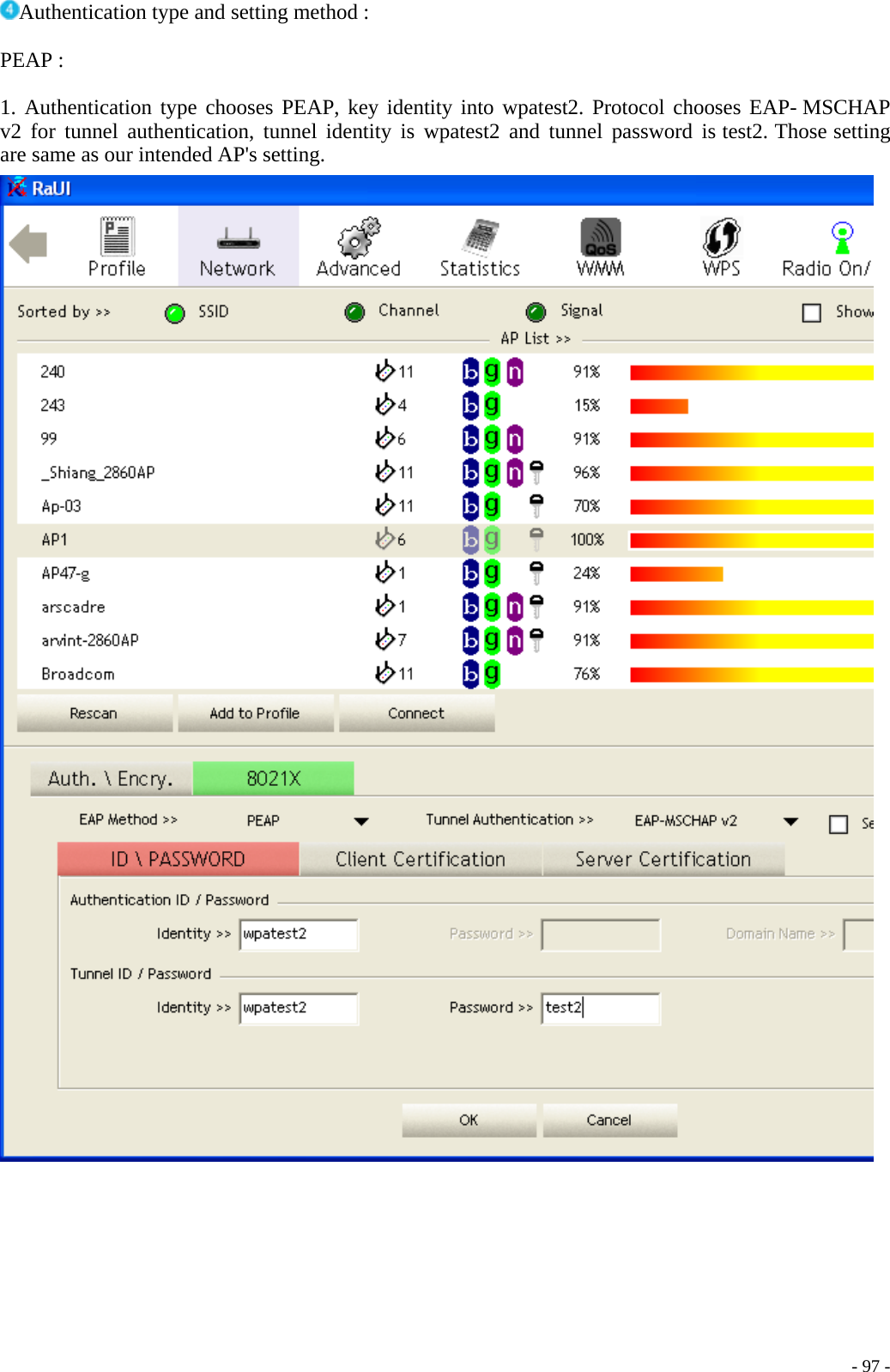Click the channel icon in the AP1 row
890x1372 pixels.
pos(384,539)
